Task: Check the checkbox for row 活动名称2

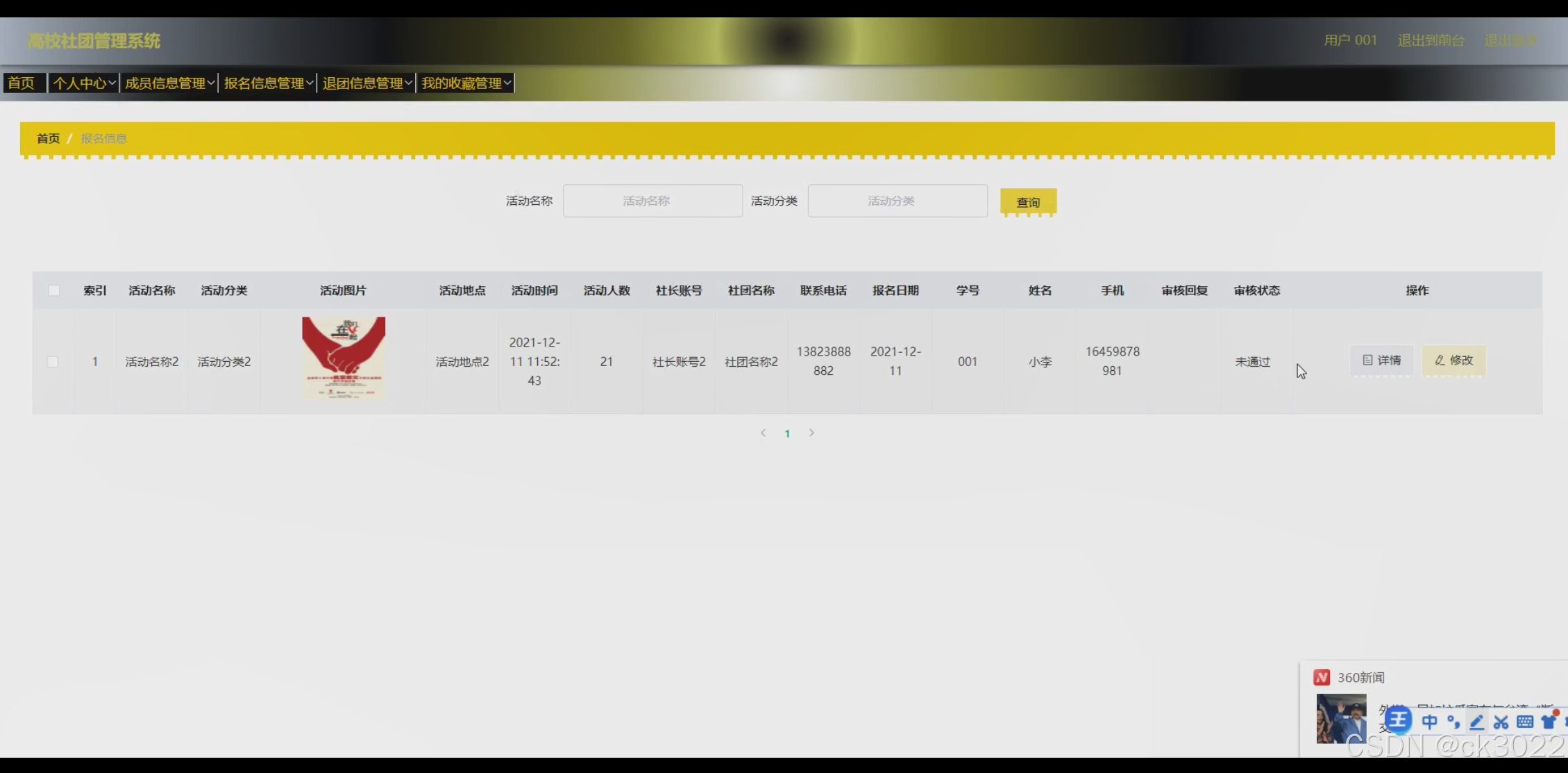Action: 52,362
